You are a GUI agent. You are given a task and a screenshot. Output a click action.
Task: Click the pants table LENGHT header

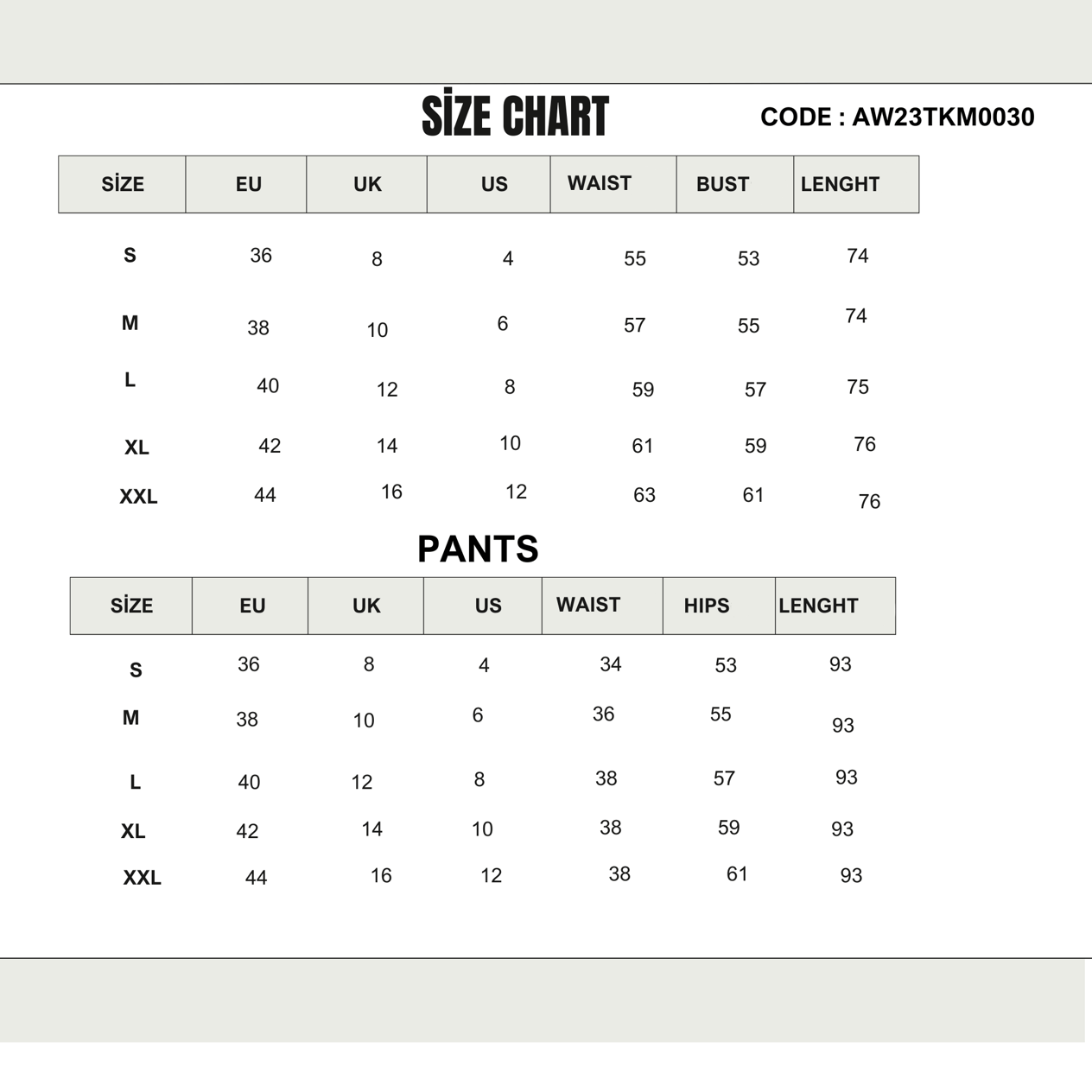tap(818, 606)
